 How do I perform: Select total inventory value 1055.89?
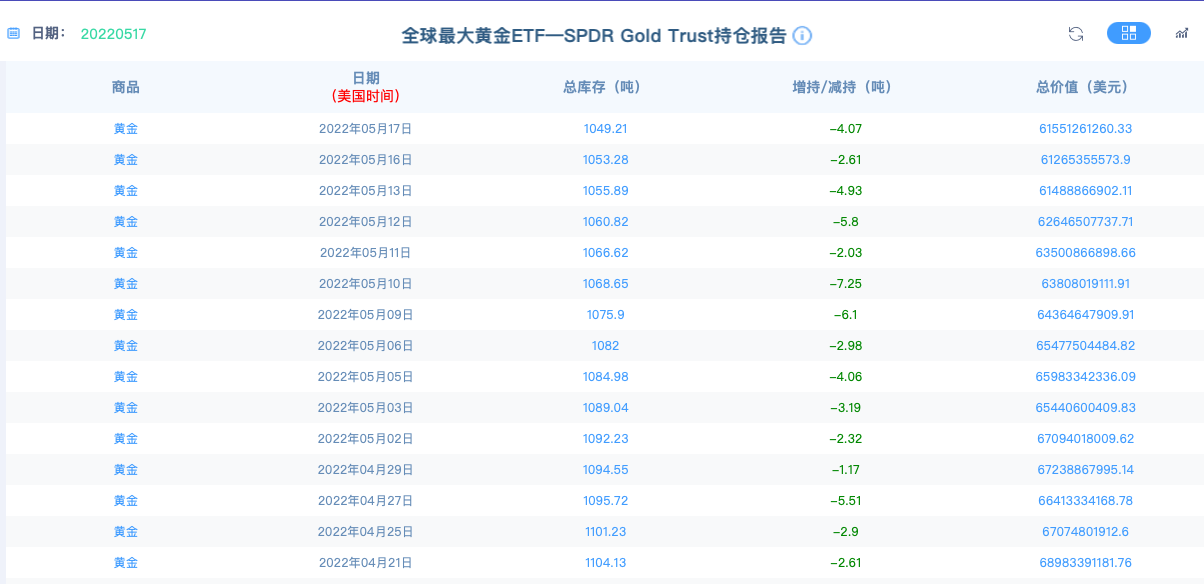(605, 191)
